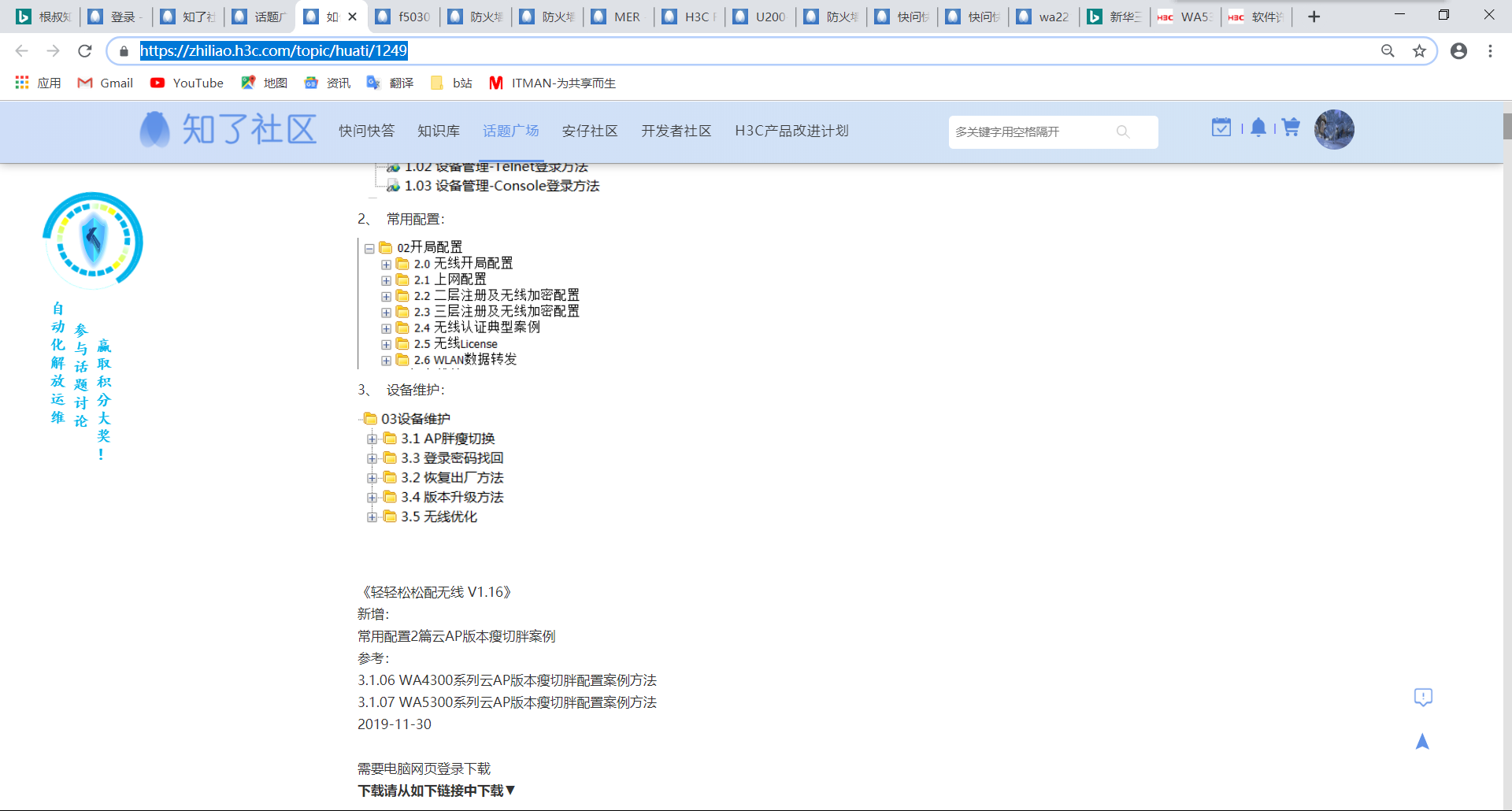This screenshot has height=811, width=1512.
Task: Click the address bar URL
Action: pyautogui.click(x=273, y=51)
